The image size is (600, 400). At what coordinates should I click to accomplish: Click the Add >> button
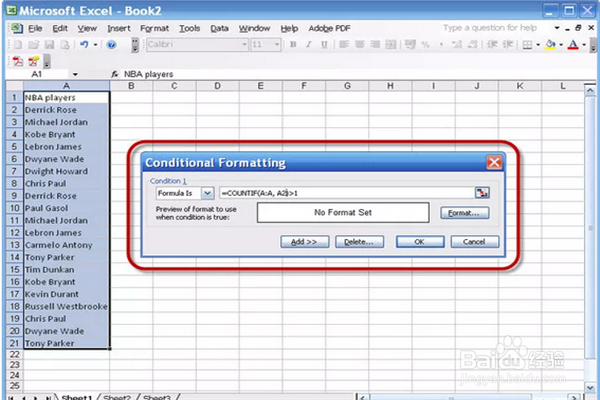coord(304,242)
